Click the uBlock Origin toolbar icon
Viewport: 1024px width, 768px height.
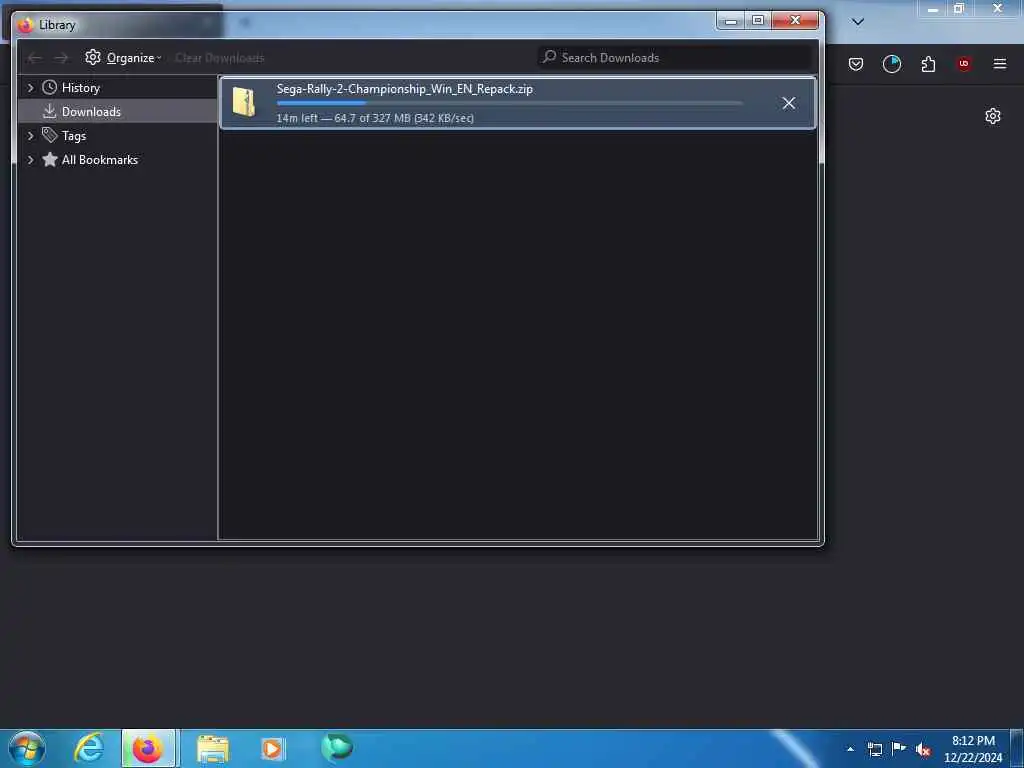click(964, 64)
